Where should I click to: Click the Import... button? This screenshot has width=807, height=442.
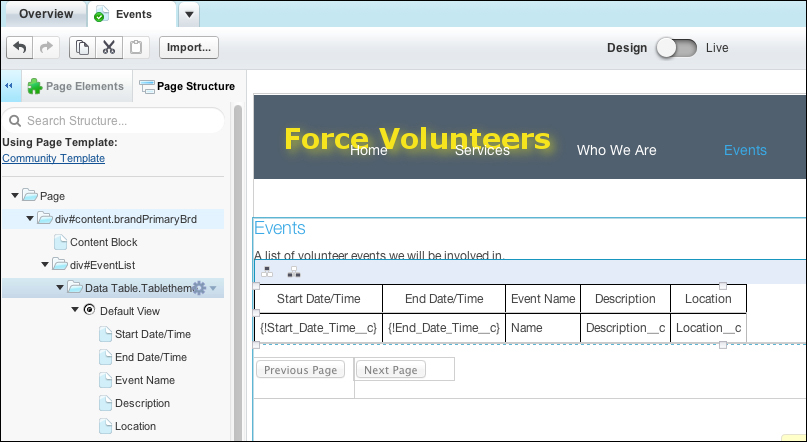(x=188, y=47)
